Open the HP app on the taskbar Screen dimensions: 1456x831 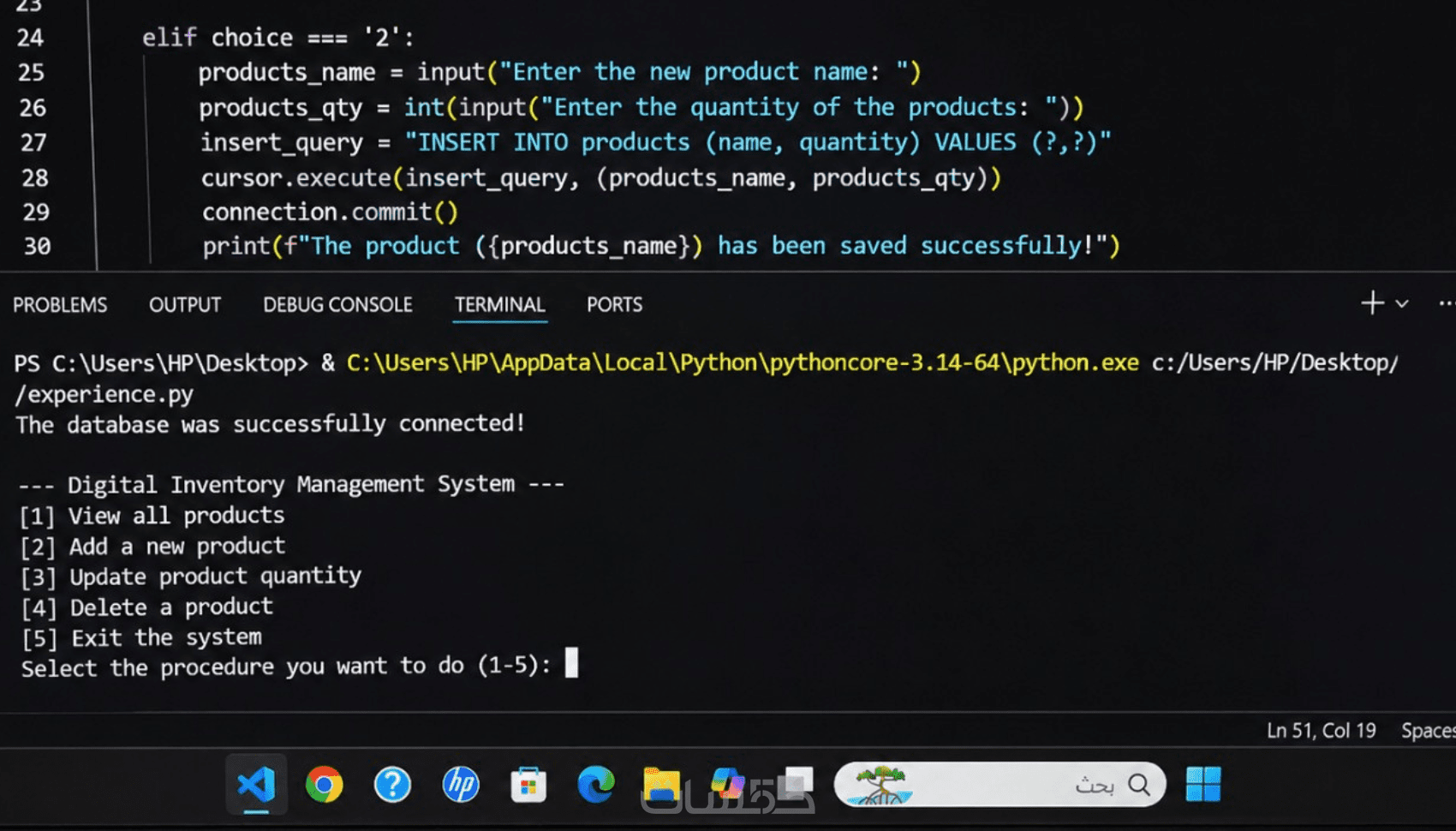(461, 784)
